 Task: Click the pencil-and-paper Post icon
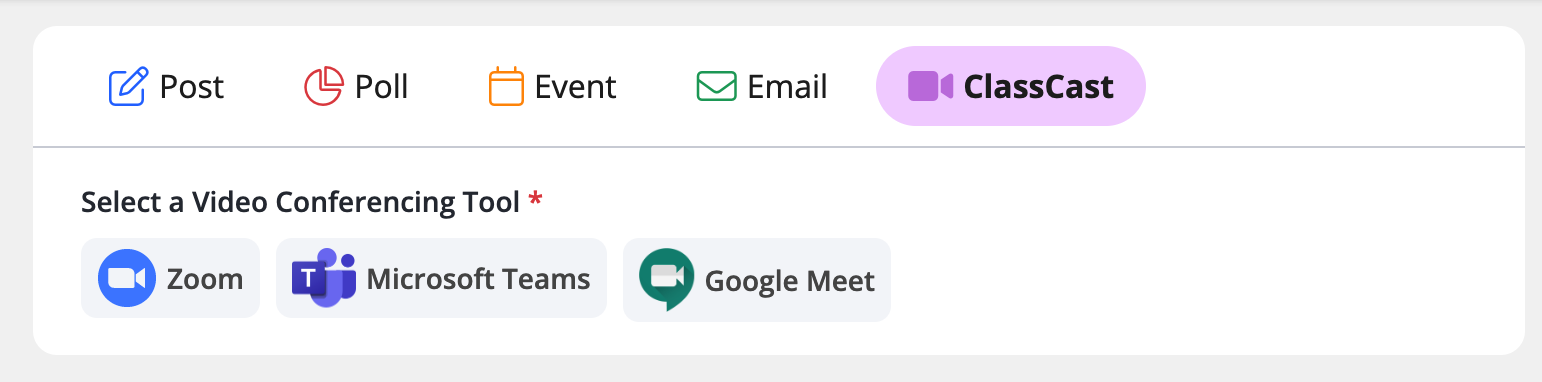click(x=128, y=86)
